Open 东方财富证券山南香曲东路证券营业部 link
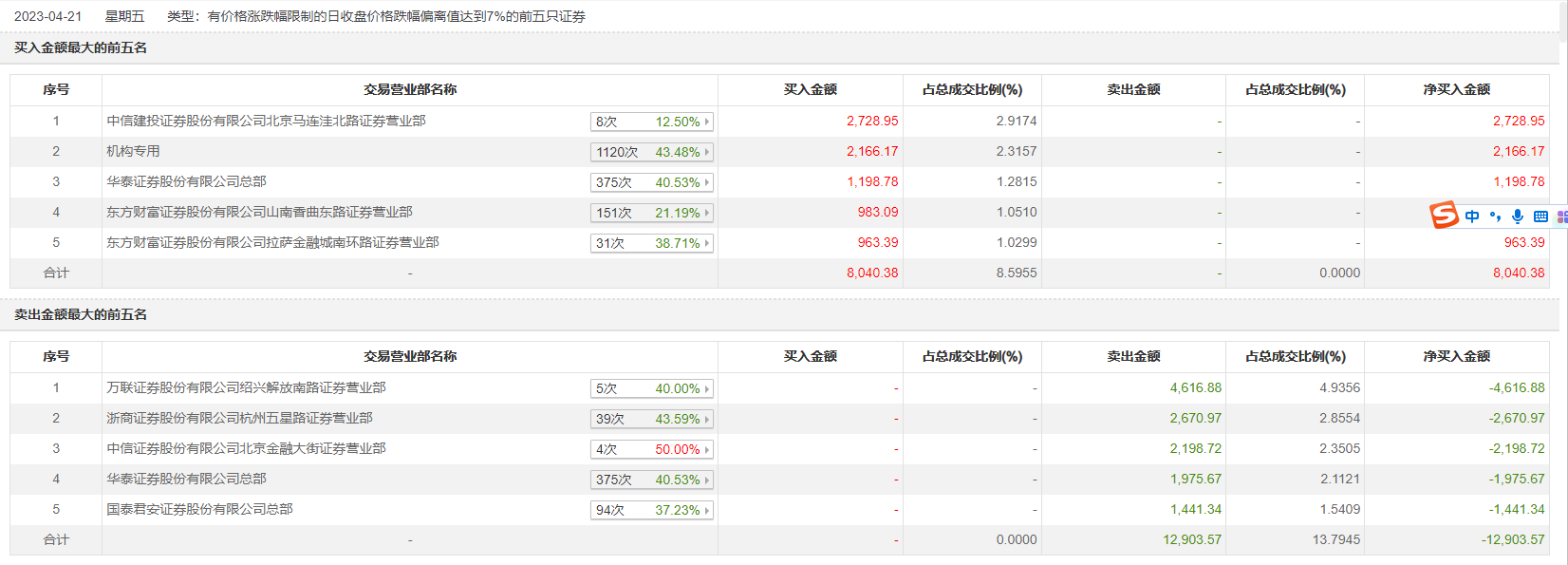Screen dimensions: 1568x565 (259, 212)
